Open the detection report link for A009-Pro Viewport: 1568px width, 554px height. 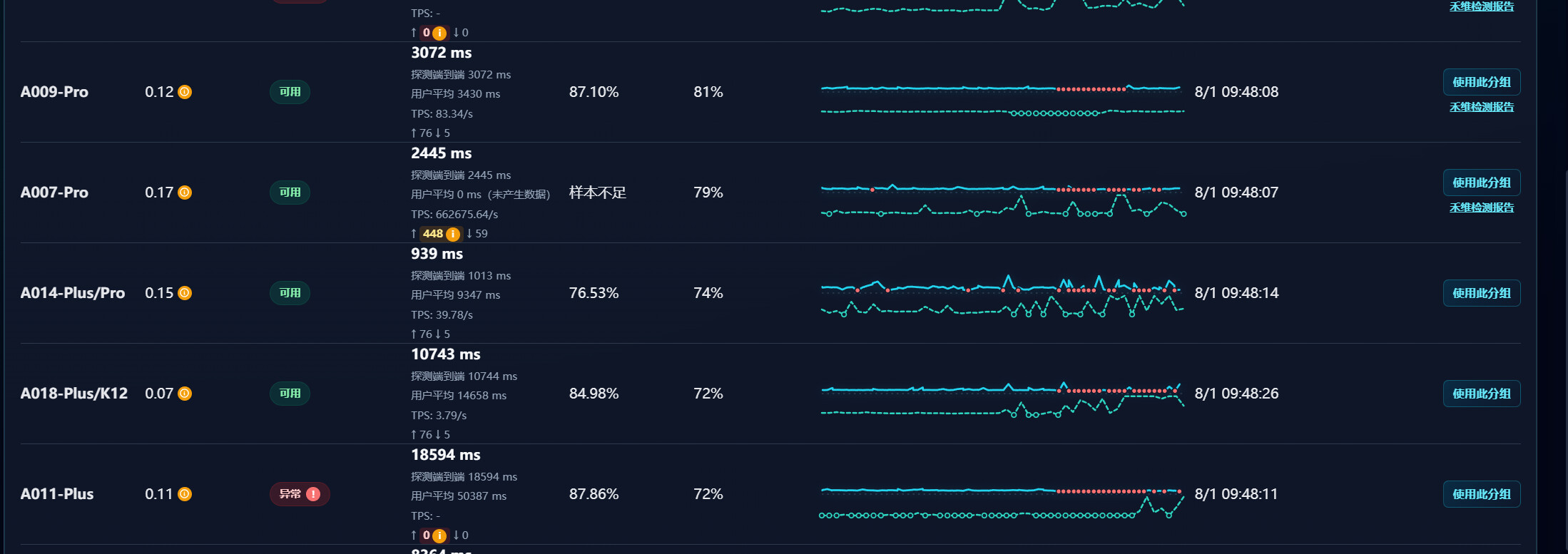pos(1482,107)
